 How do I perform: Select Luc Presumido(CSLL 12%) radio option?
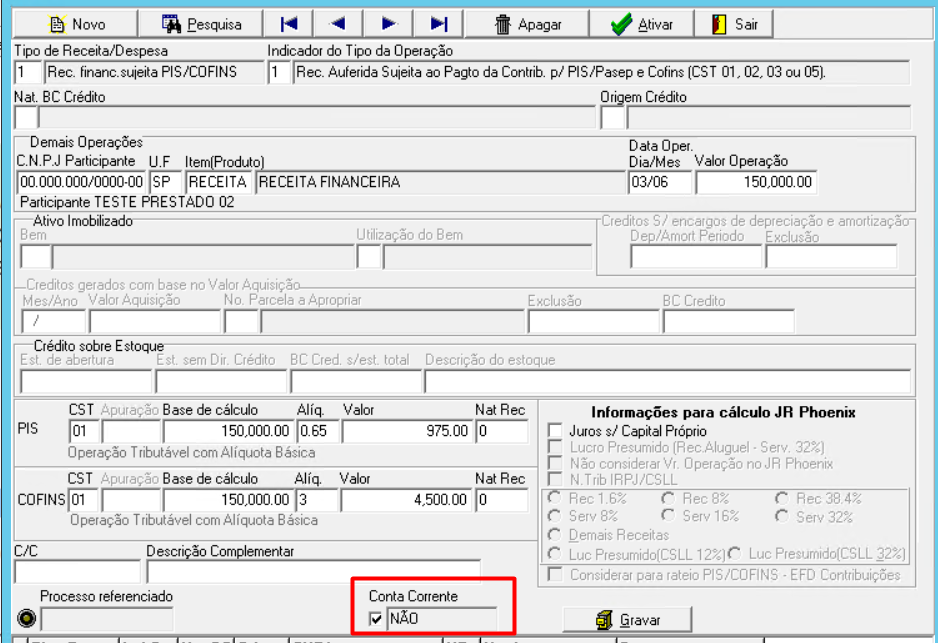[x=555, y=554]
